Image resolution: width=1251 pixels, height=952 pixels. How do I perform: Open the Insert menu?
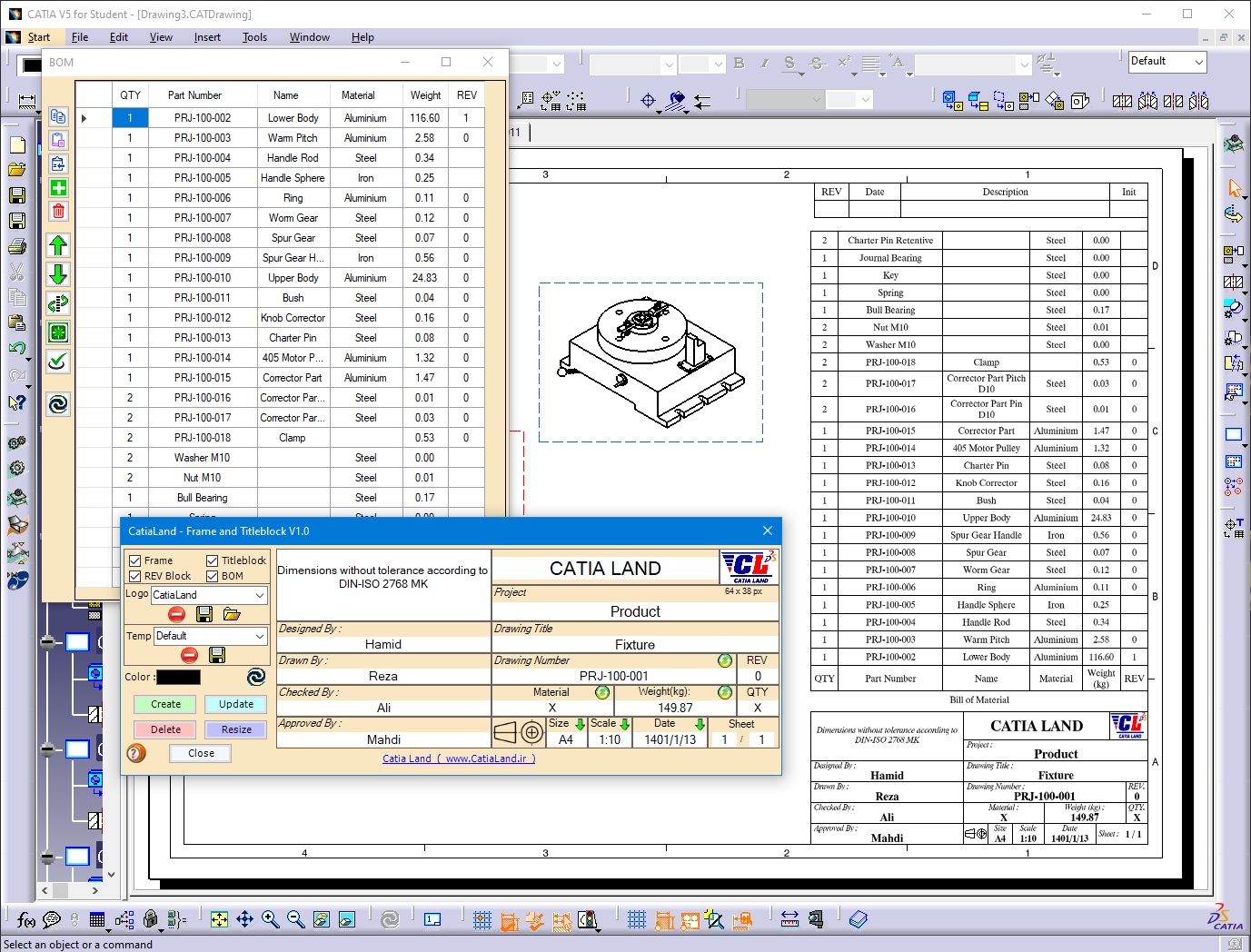tap(207, 37)
